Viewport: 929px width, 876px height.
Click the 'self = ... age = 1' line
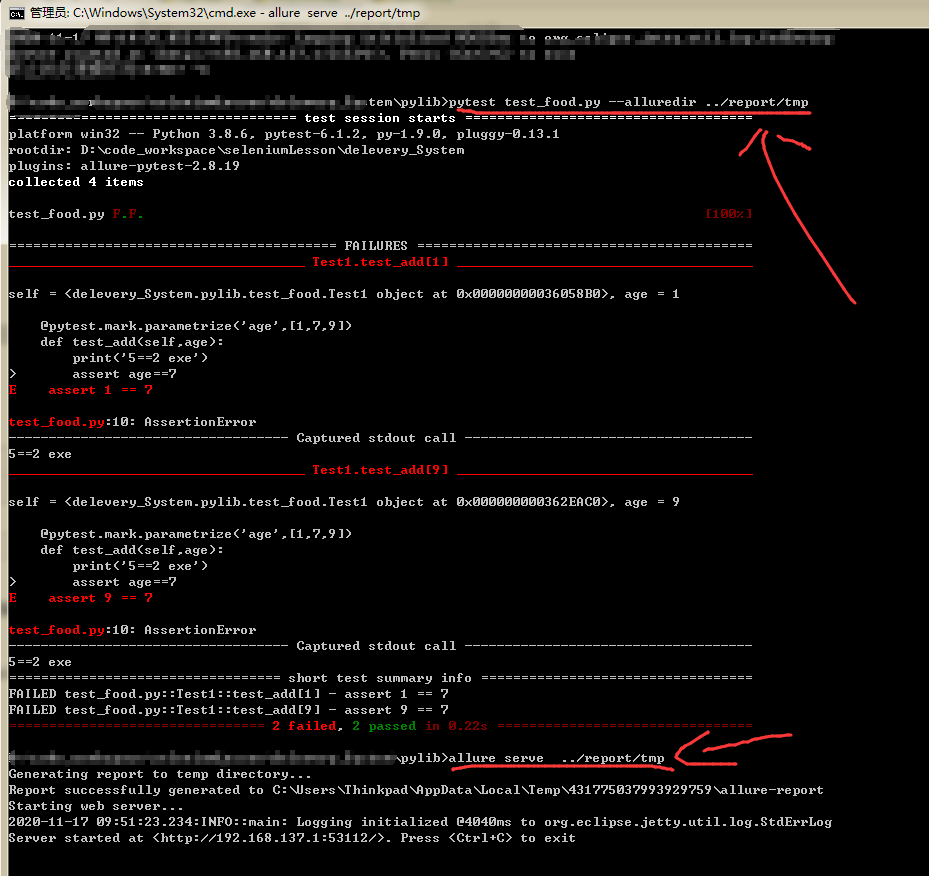click(344, 294)
